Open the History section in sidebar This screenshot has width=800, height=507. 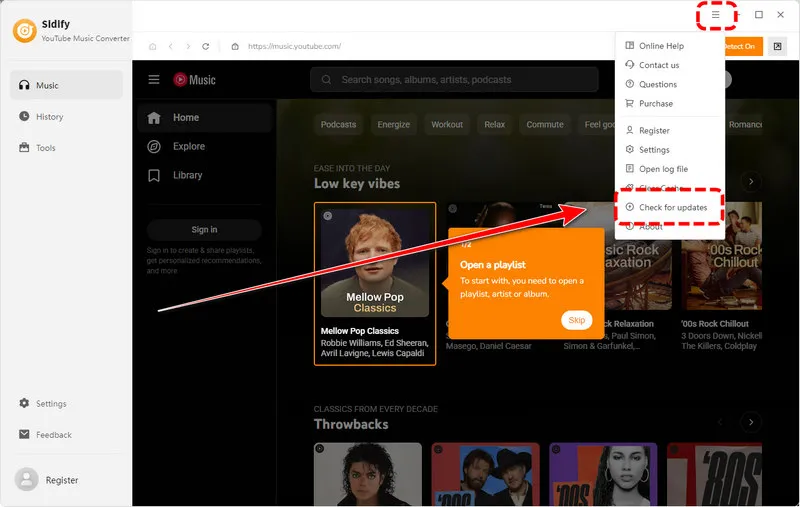66,117
